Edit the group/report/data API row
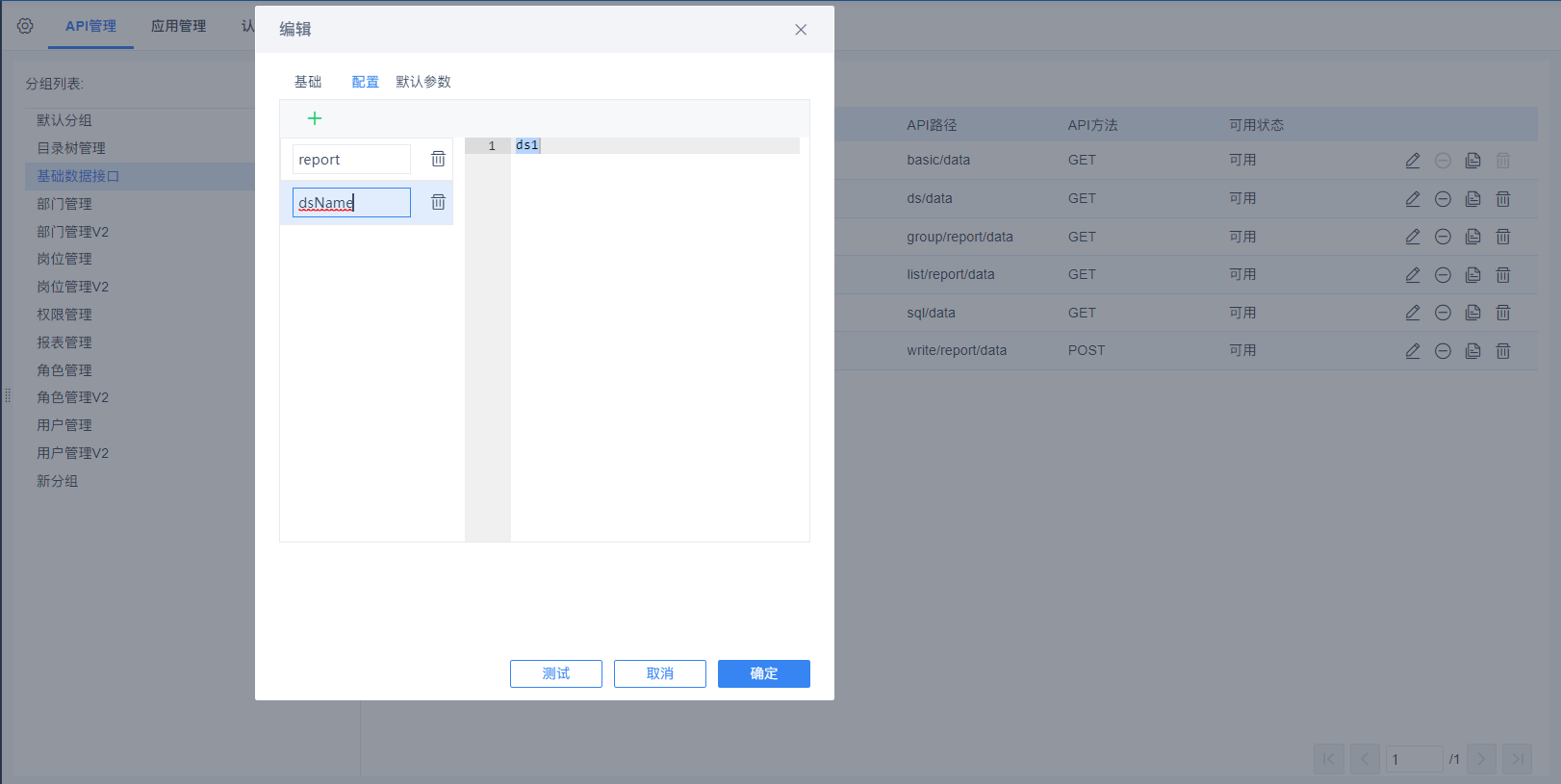 point(1413,237)
